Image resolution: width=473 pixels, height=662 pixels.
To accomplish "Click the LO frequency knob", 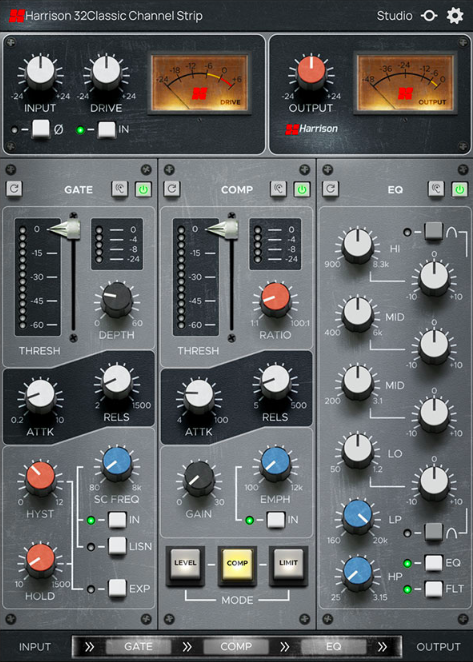I will pos(358,451).
